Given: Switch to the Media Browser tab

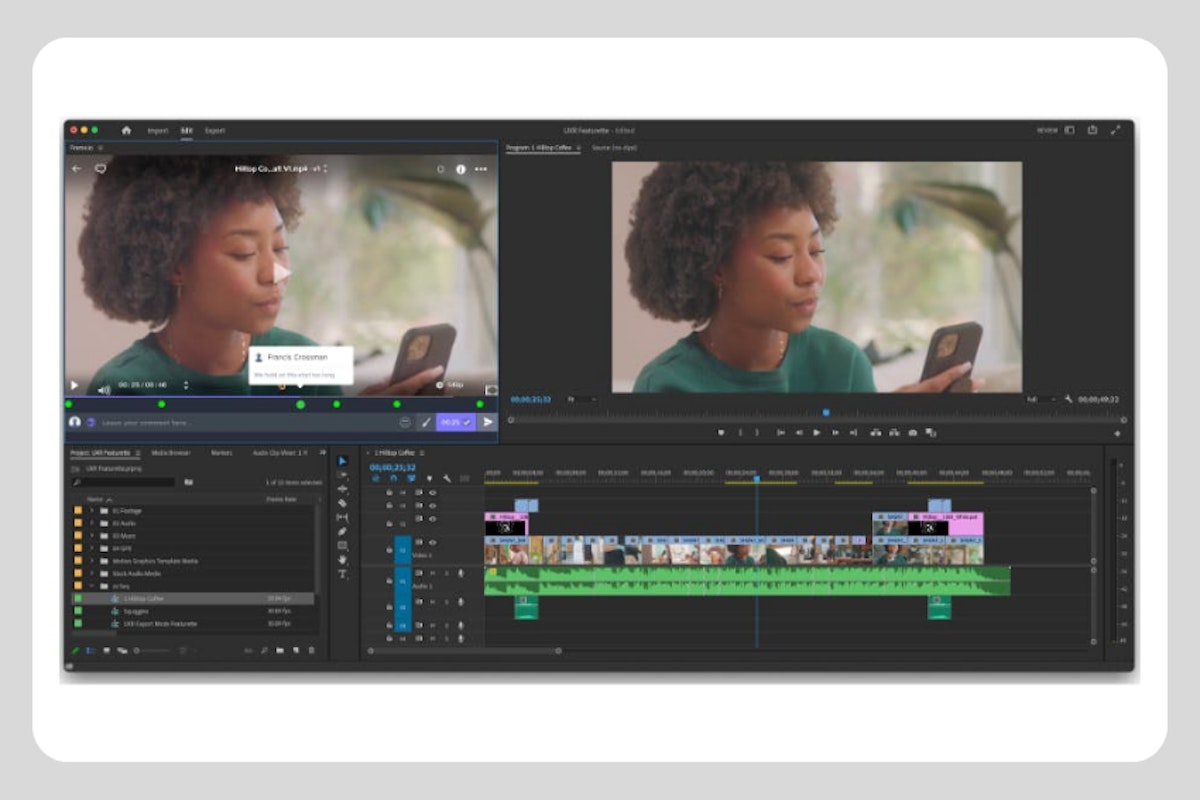Looking at the screenshot, I should pyautogui.click(x=171, y=453).
